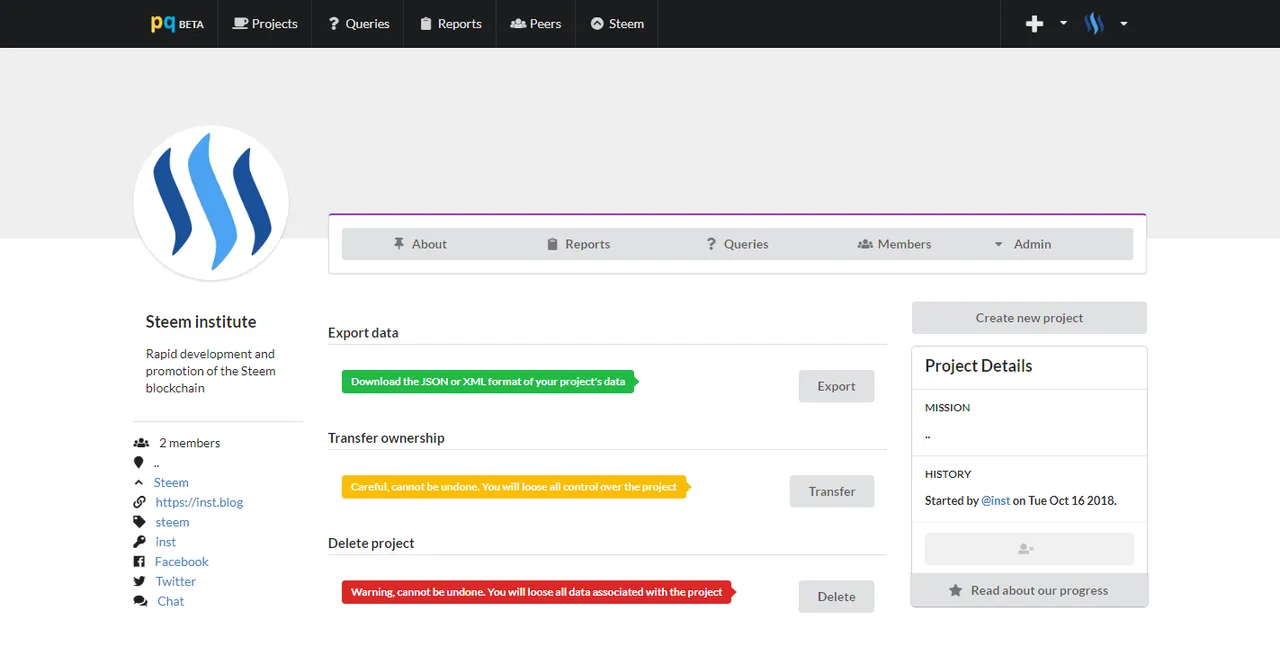Click the people icon beside top Peers
The image size is (1280, 667).
[x=518, y=23]
